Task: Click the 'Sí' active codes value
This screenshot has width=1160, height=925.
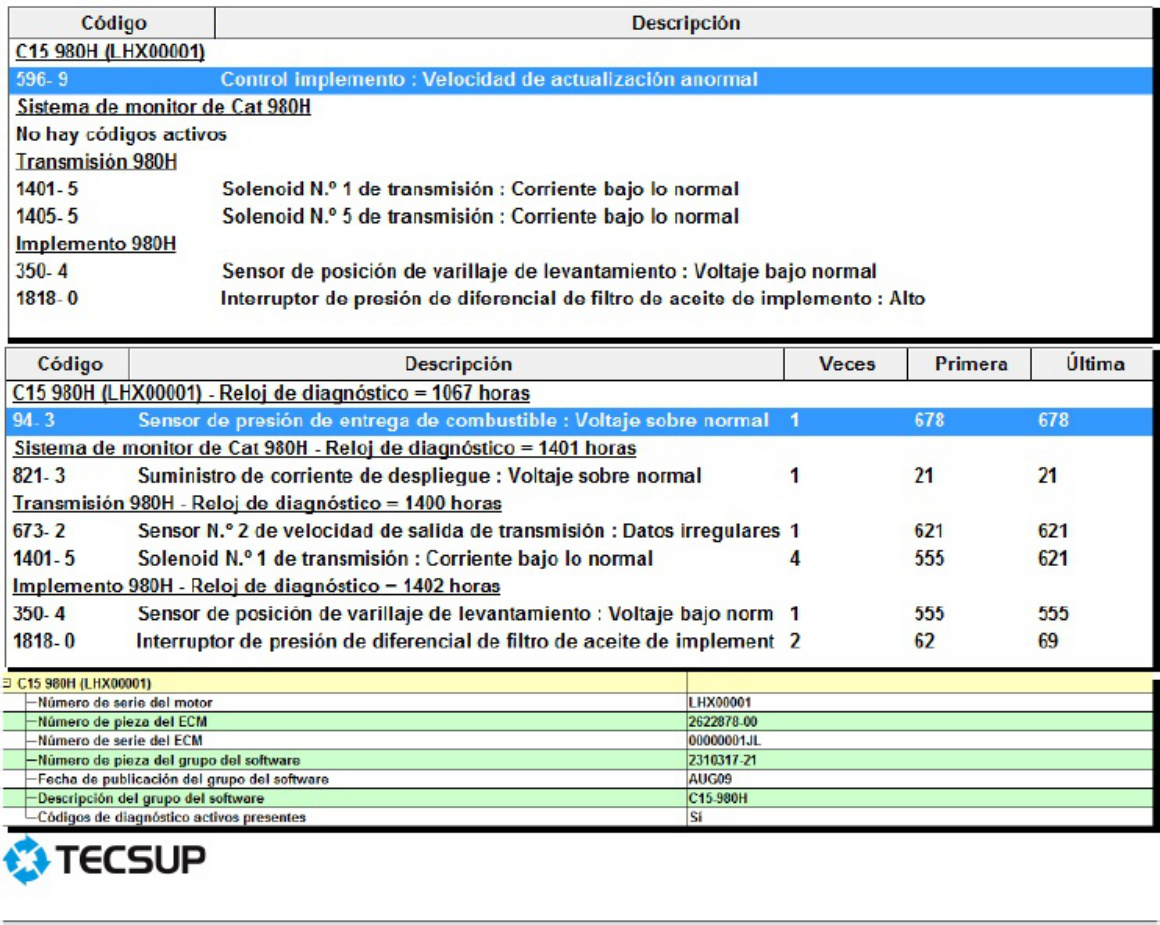Action: click(x=695, y=818)
